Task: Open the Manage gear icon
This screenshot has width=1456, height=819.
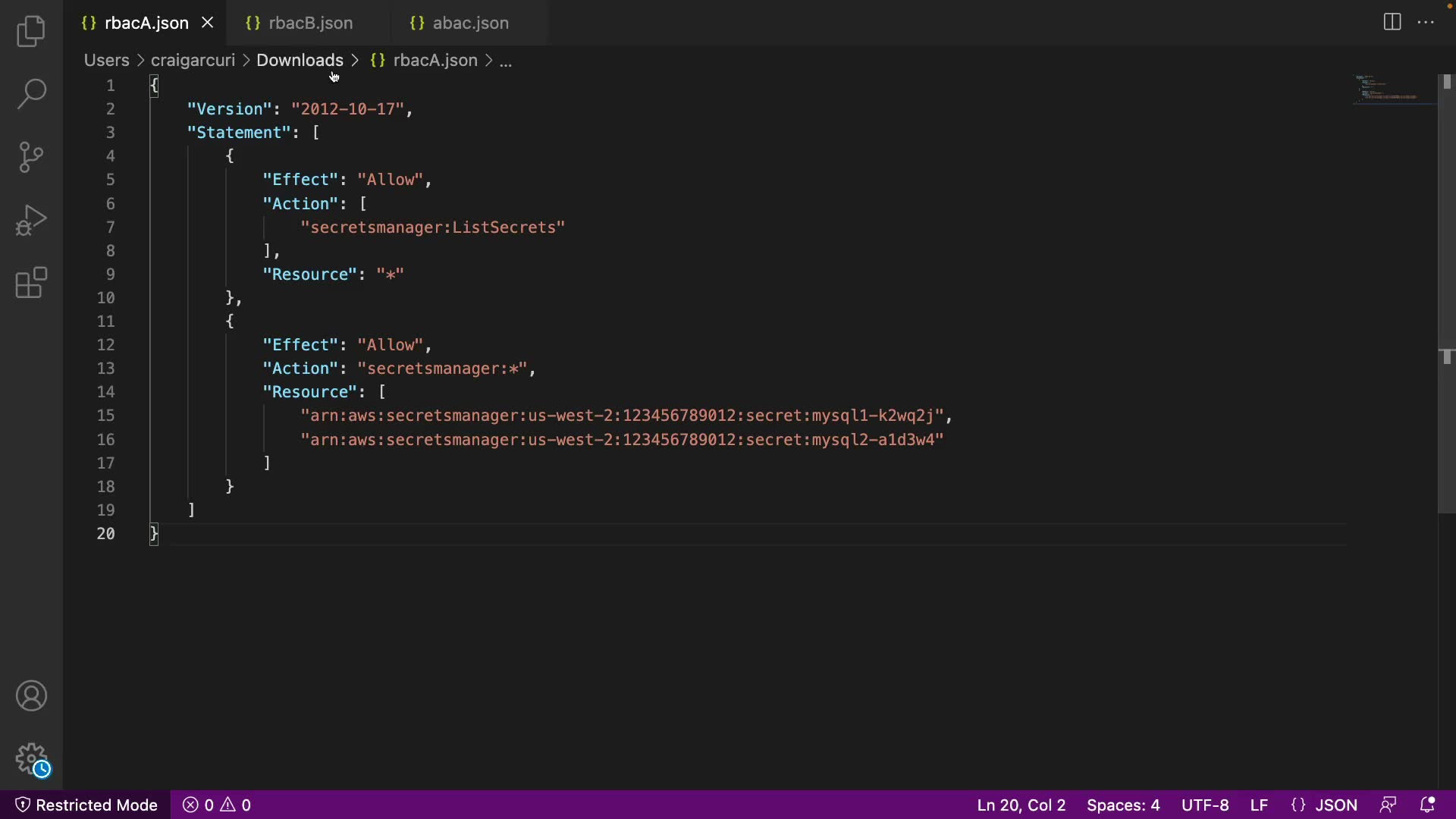Action: click(x=31, y=758)
